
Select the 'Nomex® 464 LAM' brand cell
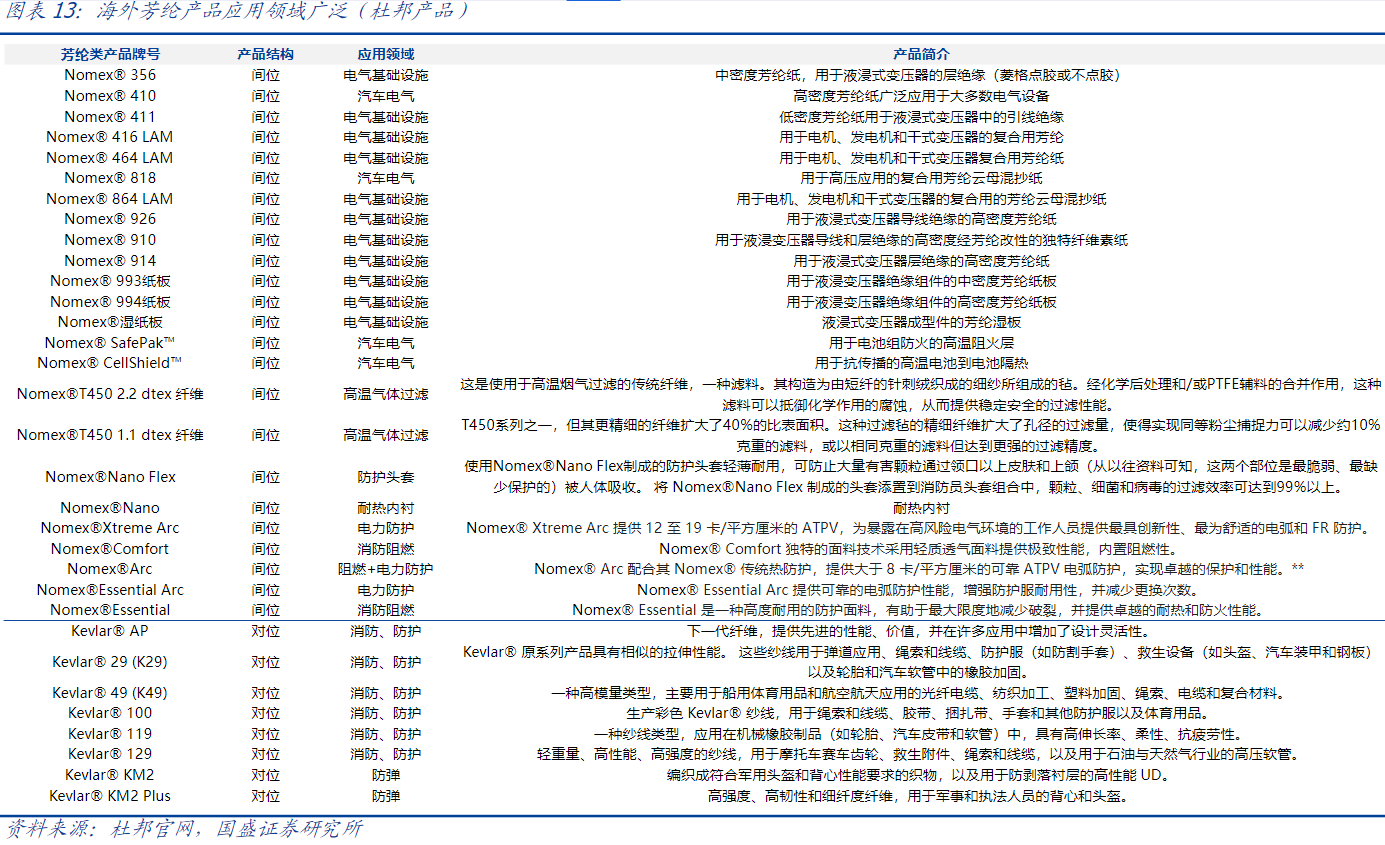pos(110,158)
